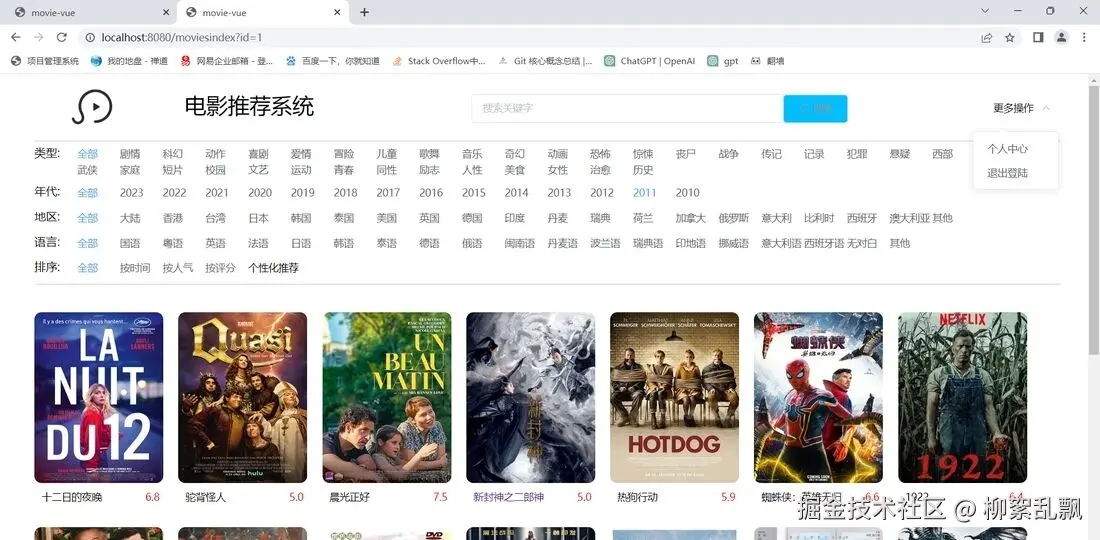
Task: Click the browser forward arrow
Action: click(39, 37)
